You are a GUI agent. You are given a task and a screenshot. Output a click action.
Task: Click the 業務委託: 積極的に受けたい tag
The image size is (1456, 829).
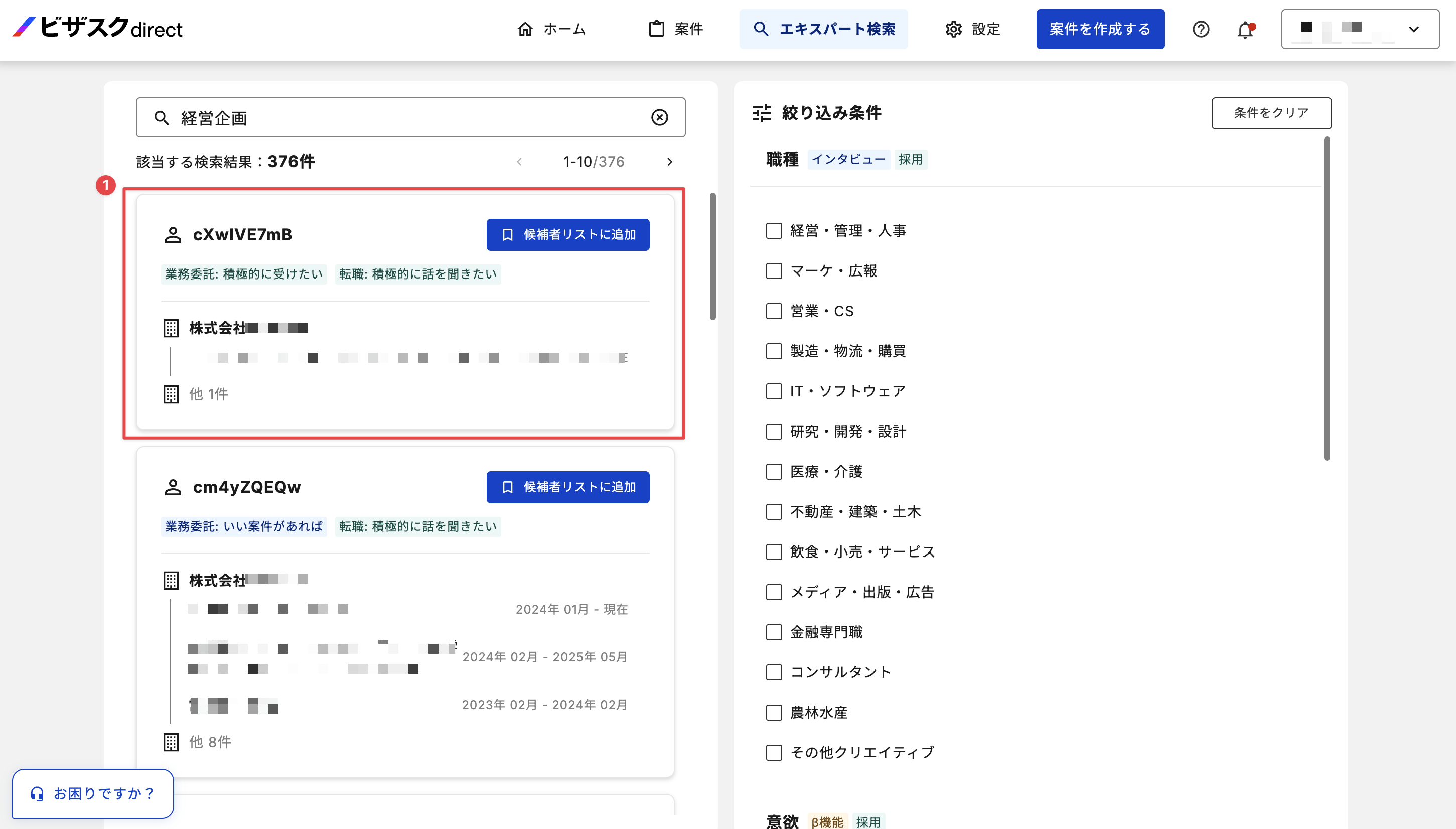tap(244, 274)
